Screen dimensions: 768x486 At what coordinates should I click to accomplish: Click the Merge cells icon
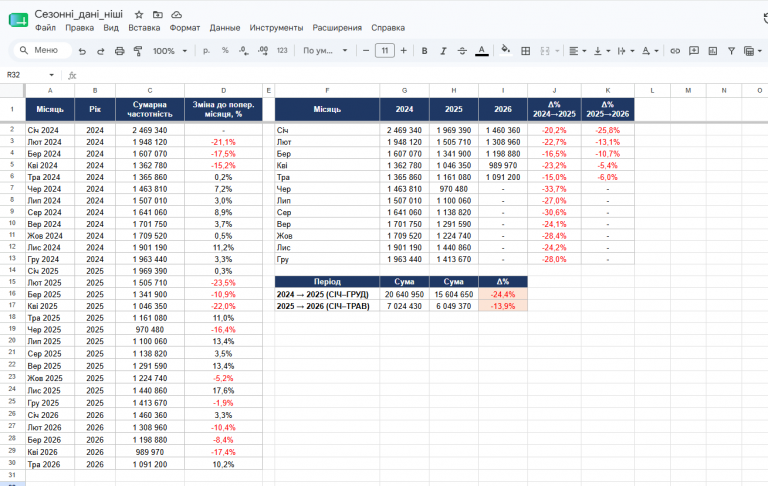coord(545,51)
